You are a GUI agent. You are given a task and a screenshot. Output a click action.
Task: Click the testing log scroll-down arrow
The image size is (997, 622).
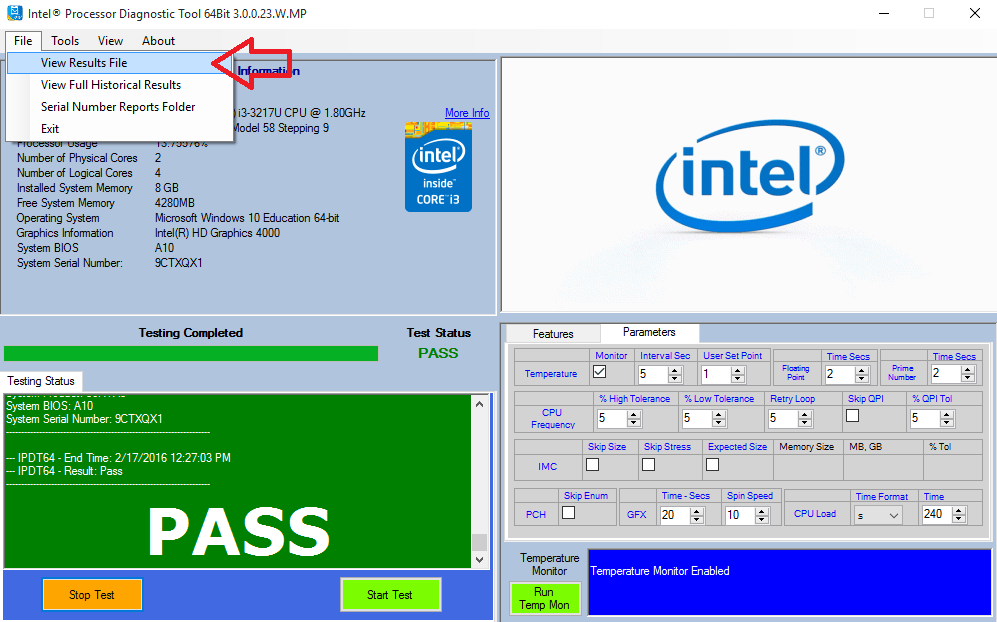pyautogui.click(x=479, y=560)
